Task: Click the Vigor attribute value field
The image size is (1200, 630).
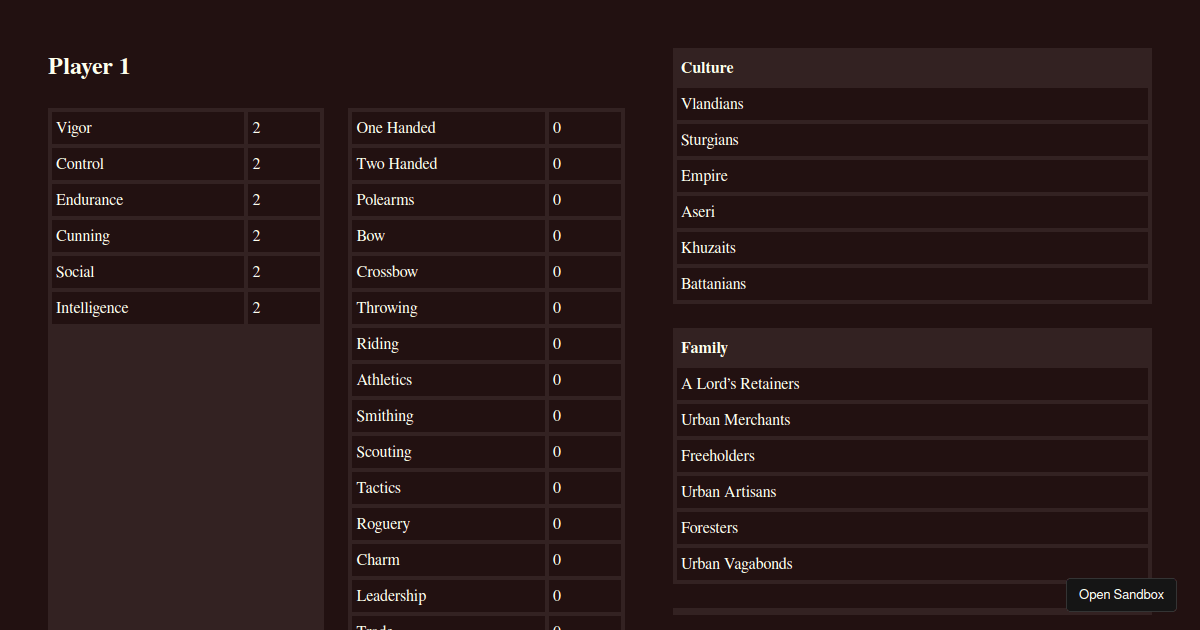Action: click(x=283, y=127)
